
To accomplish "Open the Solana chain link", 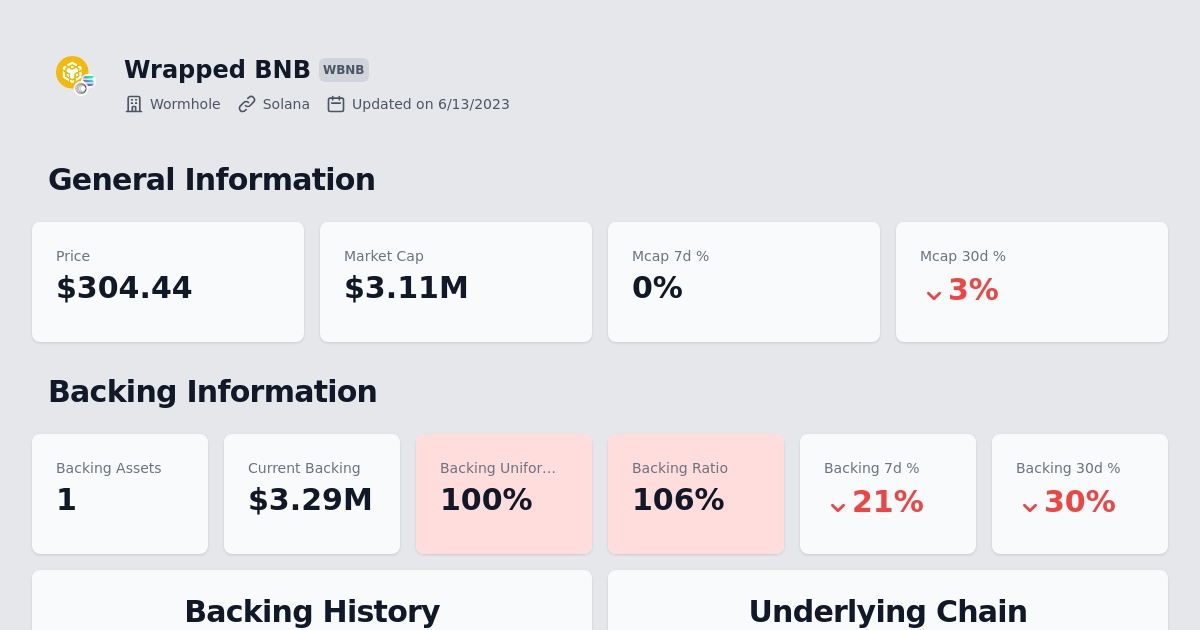I will coord(286,104).
